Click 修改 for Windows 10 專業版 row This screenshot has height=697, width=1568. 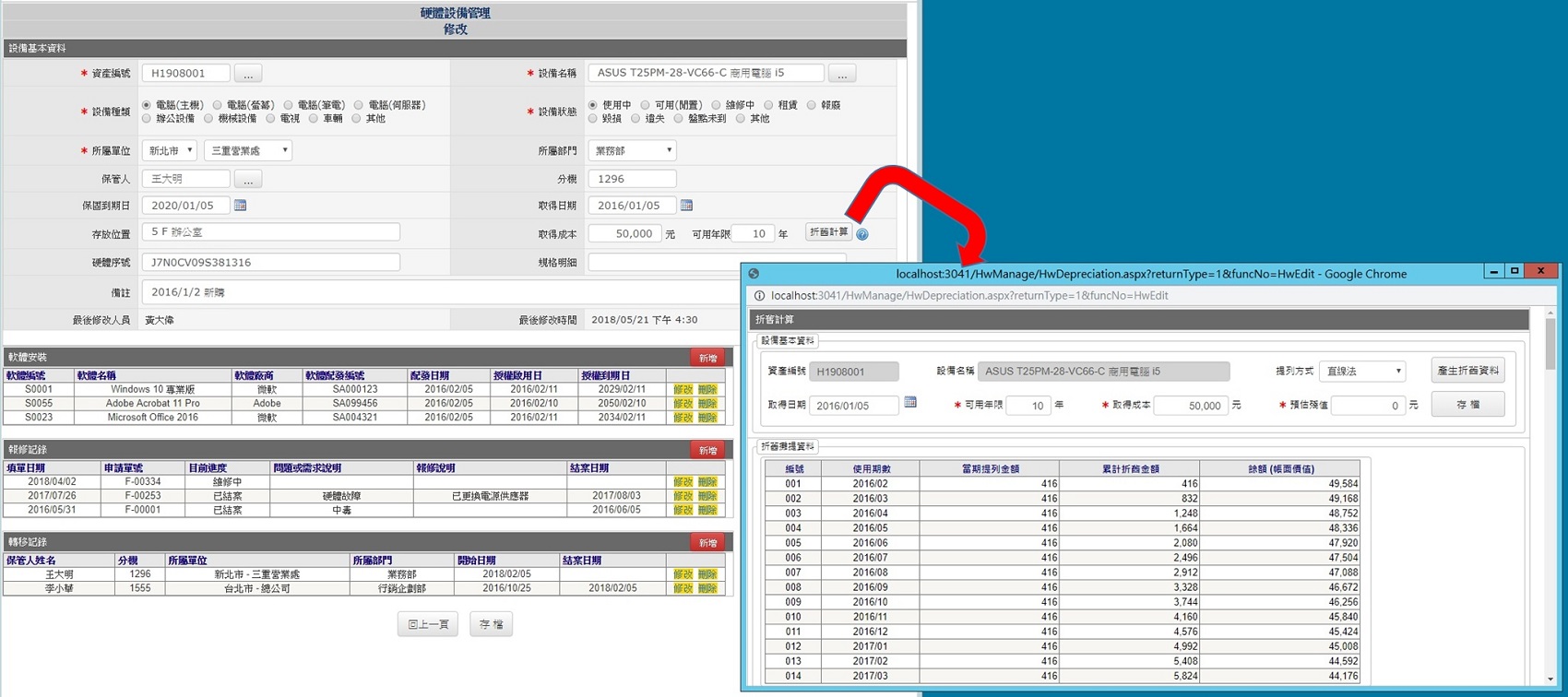click(683, 390)
